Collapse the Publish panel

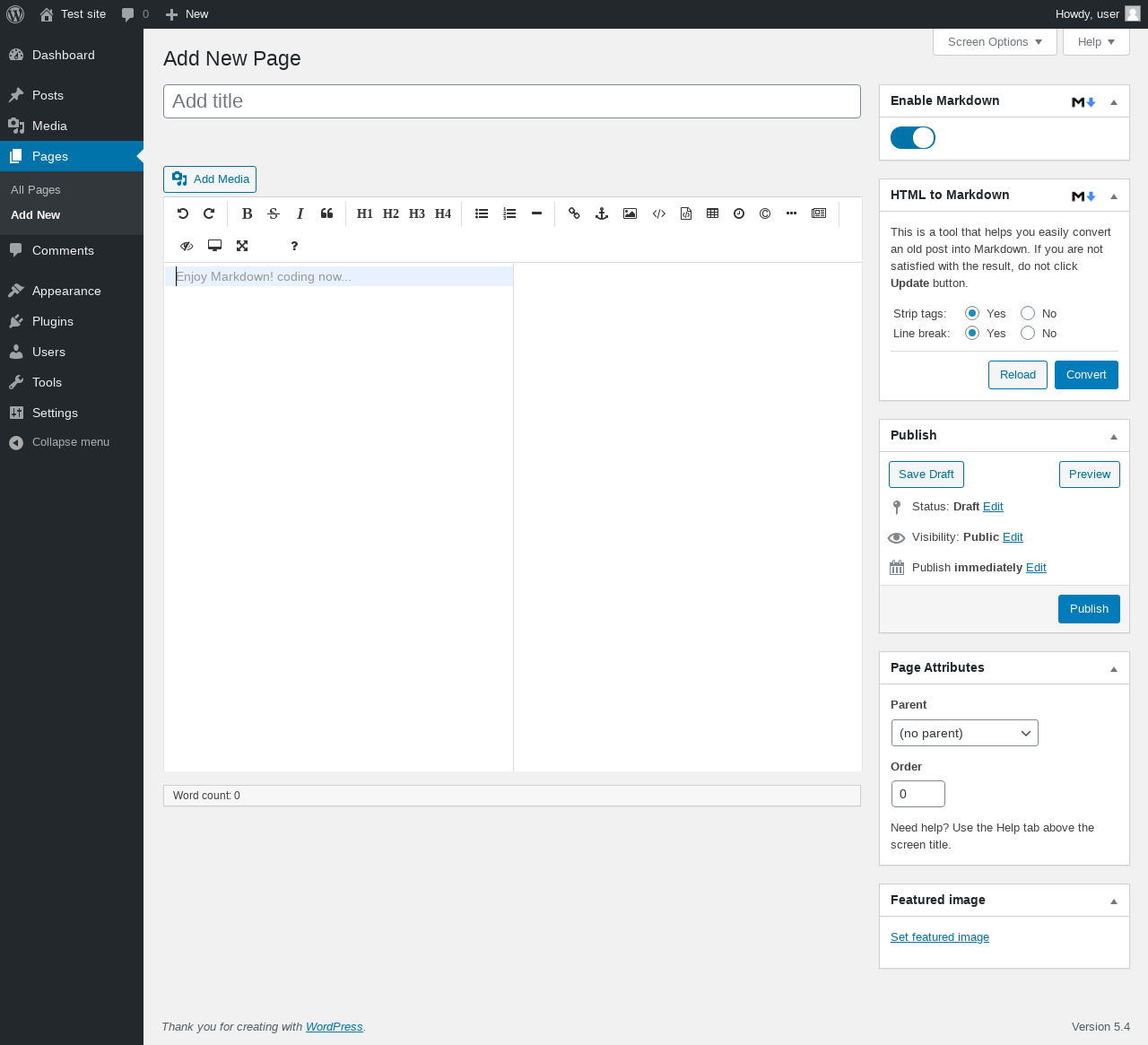coord(1113,436)
